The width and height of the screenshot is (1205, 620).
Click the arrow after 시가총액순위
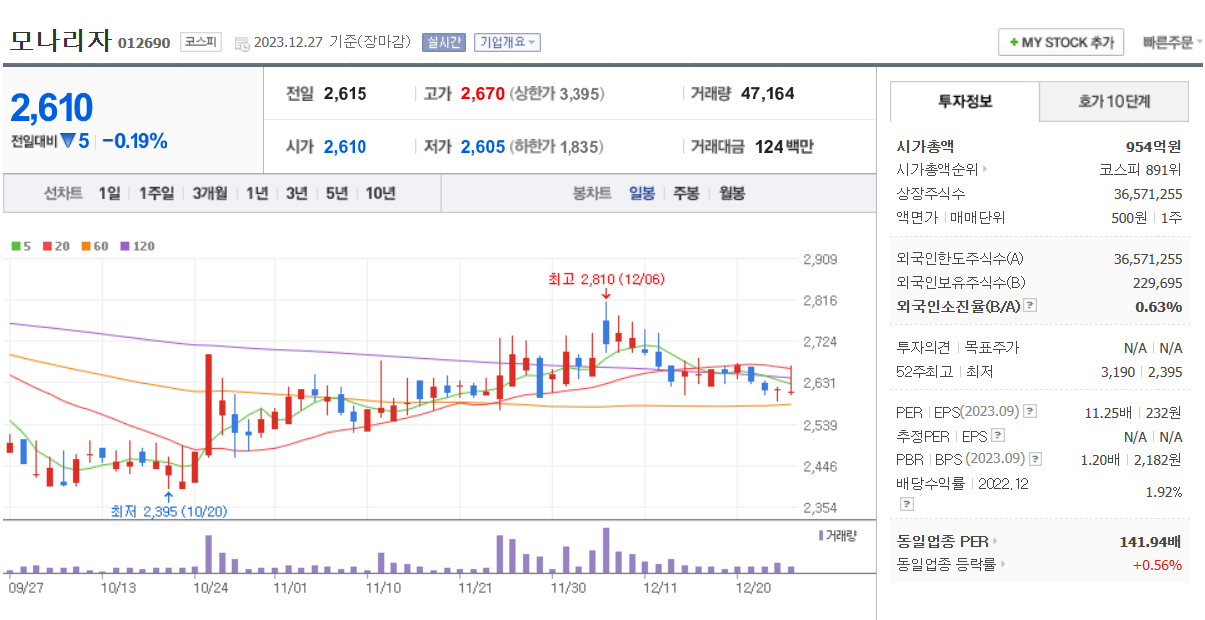pyautogui.click(x=985, y=170)
